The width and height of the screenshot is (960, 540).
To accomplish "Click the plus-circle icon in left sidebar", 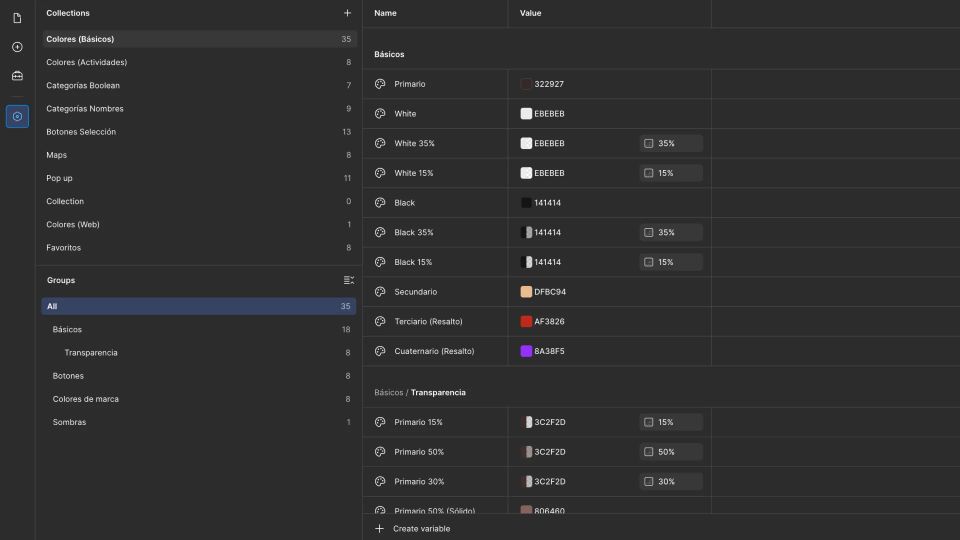I will (17, 47).
